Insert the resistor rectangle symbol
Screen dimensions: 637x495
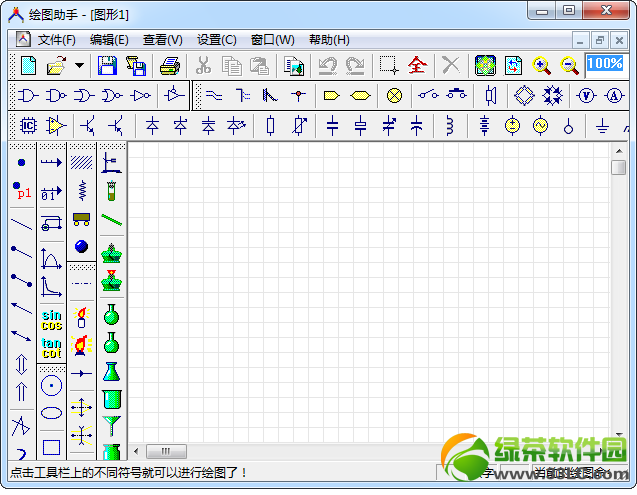click(270, 126)
